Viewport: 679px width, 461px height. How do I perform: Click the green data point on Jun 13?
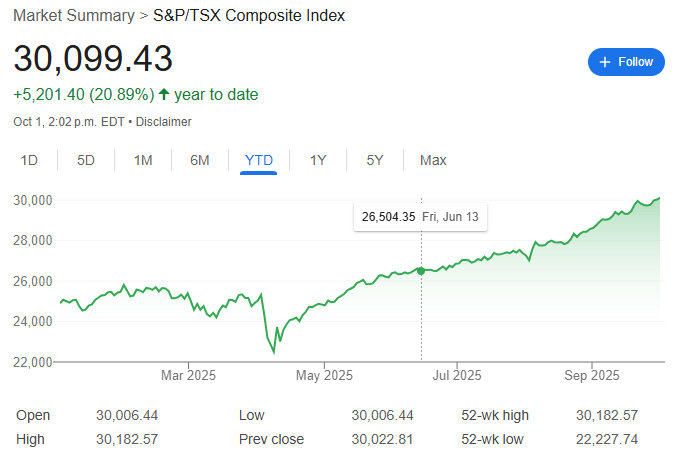point(421,270)
